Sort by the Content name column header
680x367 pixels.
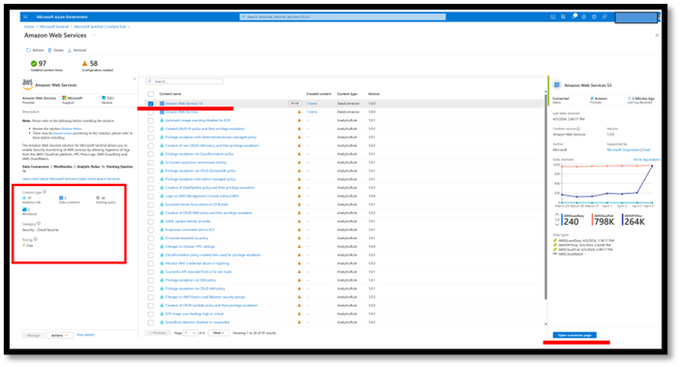point(170,94)
